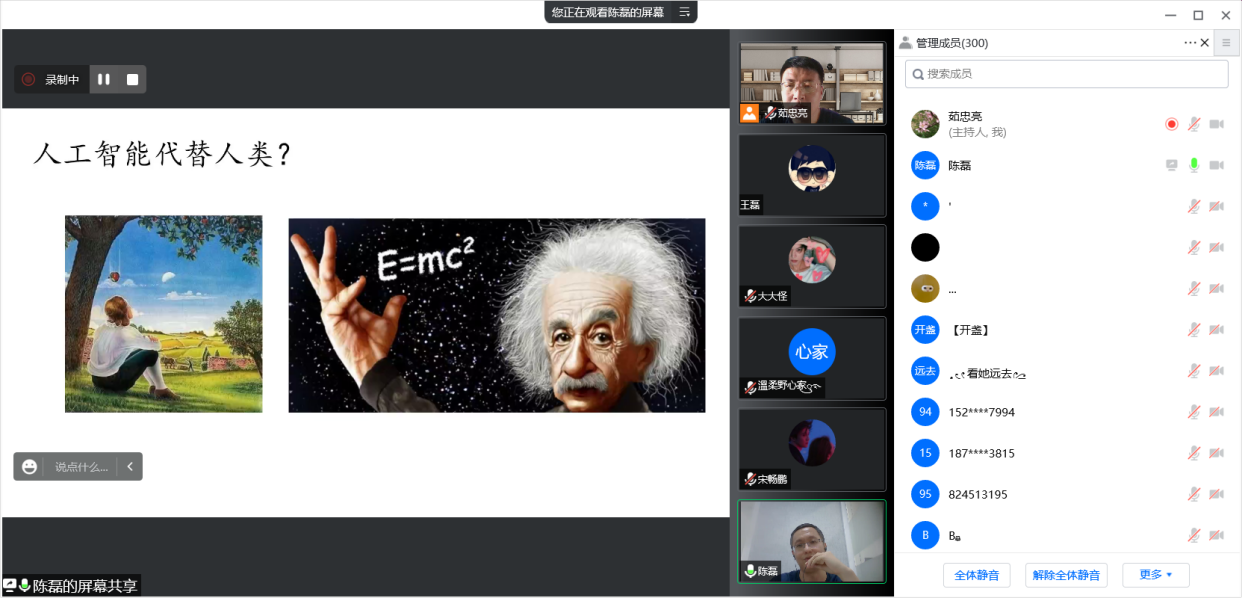Image resolution: width=1242 pixels, height=598 pixels.
Task: Pause the meeting recording
Action: point(104,80)
